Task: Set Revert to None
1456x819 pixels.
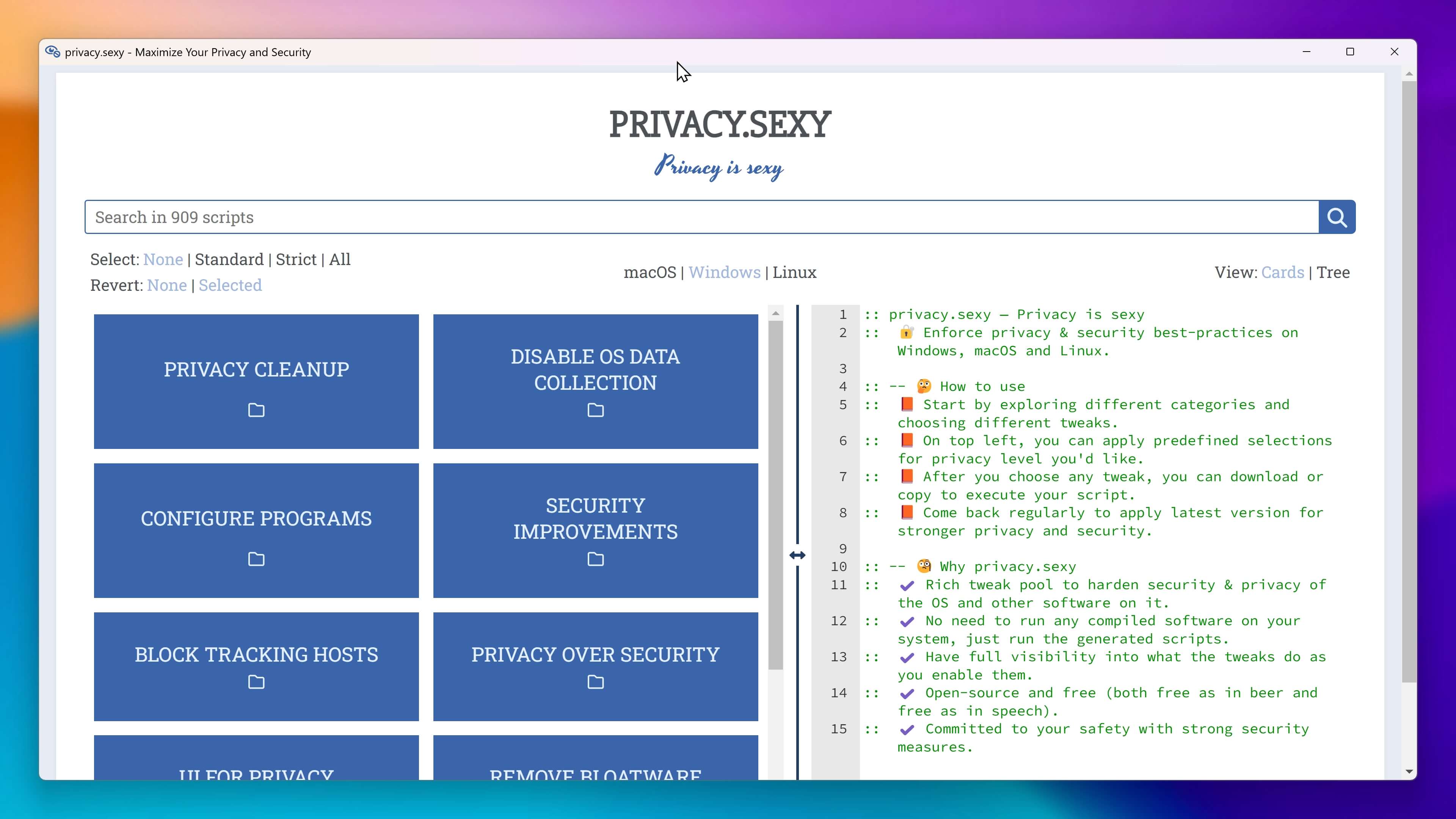Action: pyautogui.click(x=167, y=286)
